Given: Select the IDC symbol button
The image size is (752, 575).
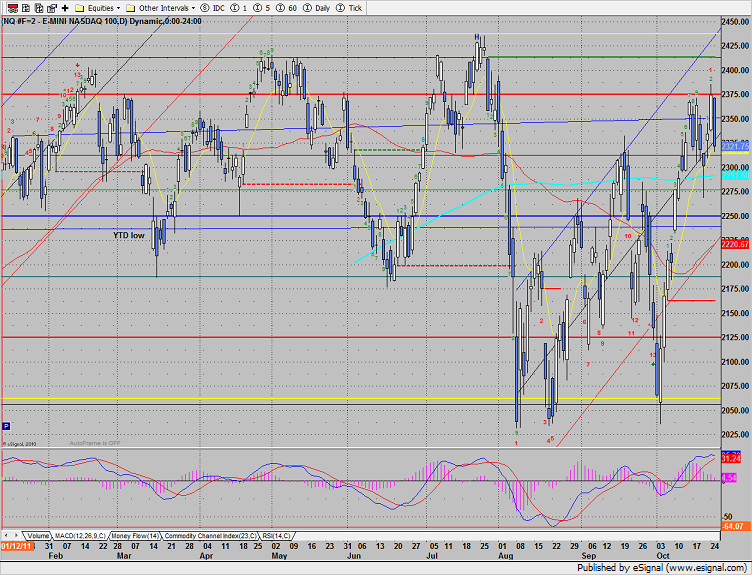Looking at the screenshot, I should pos(212,8).
